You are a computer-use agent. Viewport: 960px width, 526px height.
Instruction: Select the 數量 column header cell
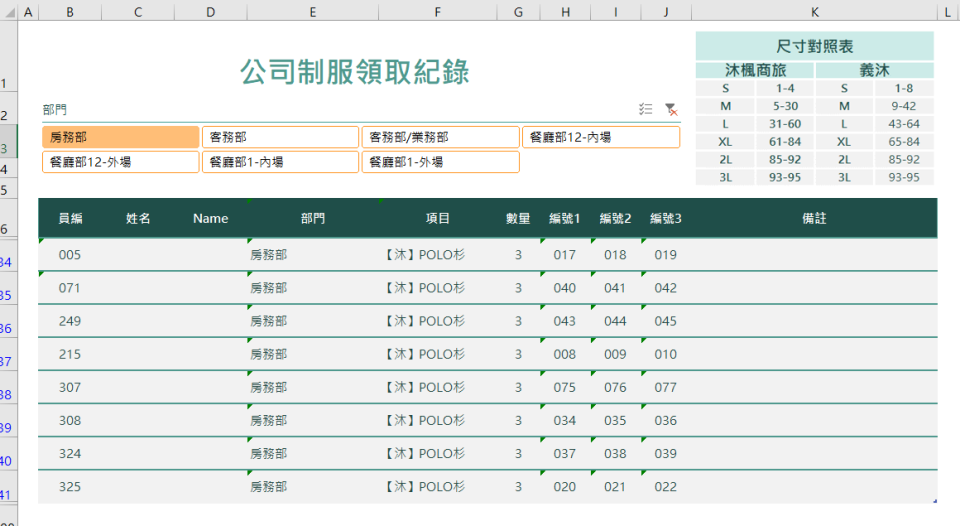(x=518, y=218)
